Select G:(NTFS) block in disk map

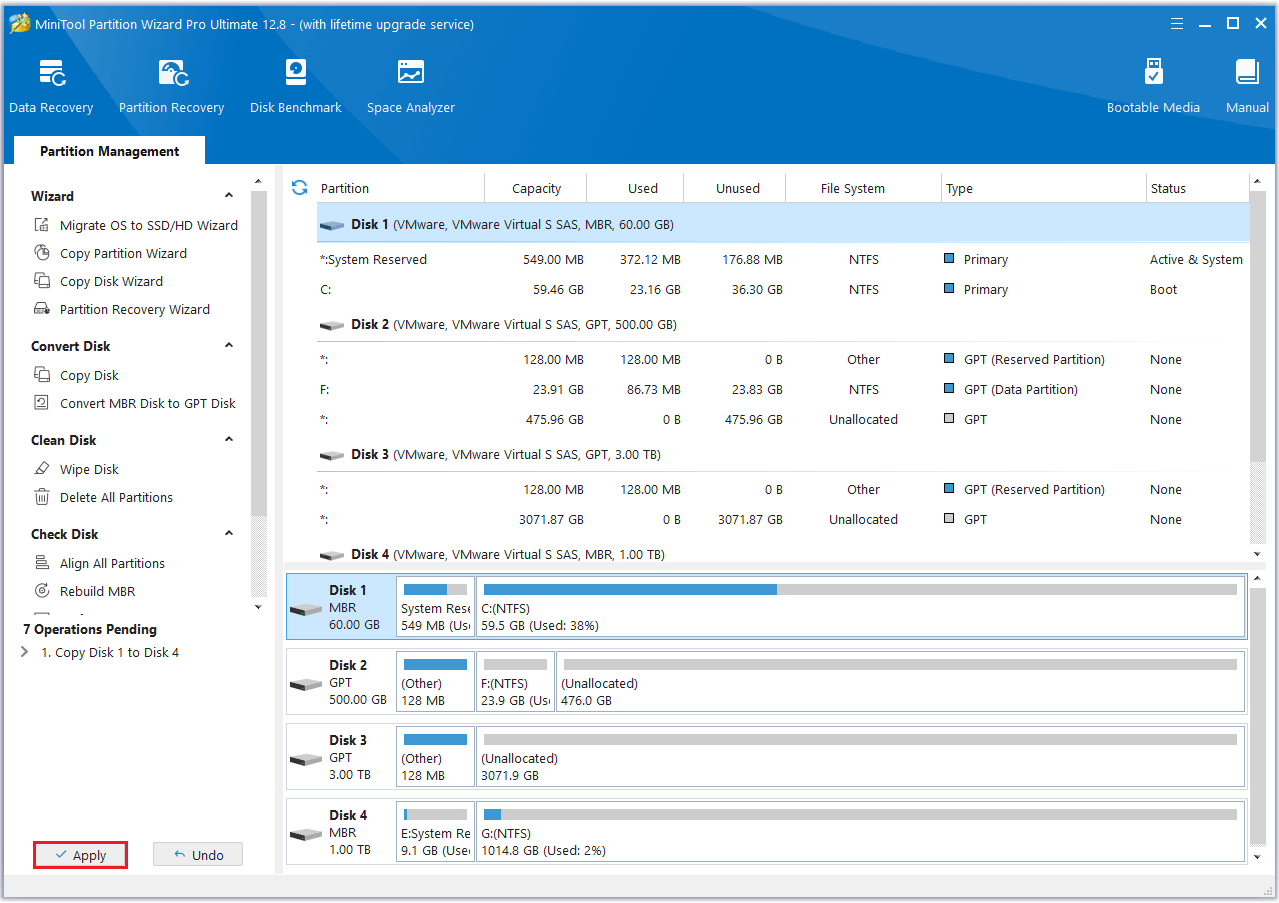point(861,832)
